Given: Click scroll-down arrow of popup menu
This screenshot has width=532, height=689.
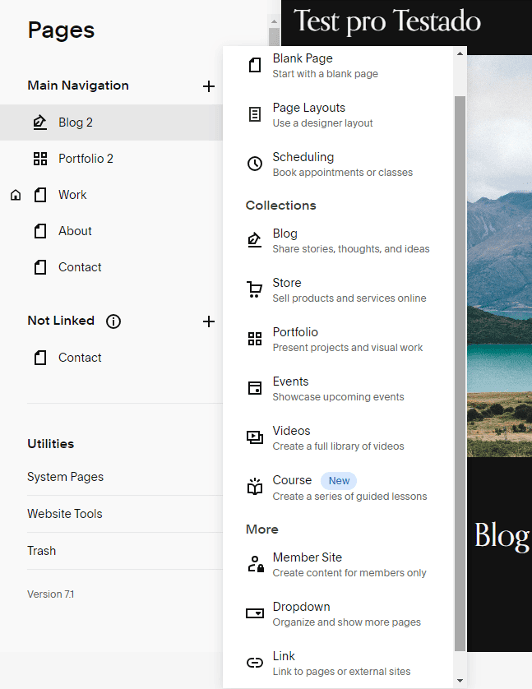Looking at the screenshot, I should point(460,681).
